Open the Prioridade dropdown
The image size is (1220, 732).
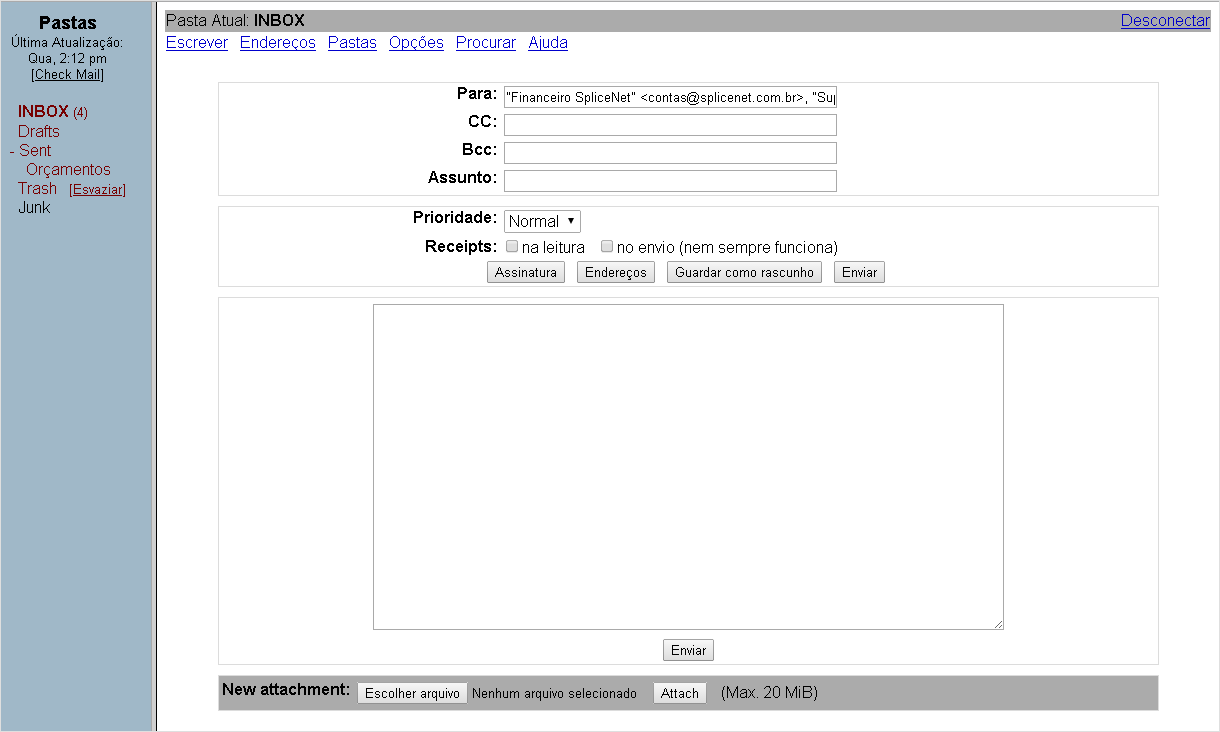(x=542, y=221)
